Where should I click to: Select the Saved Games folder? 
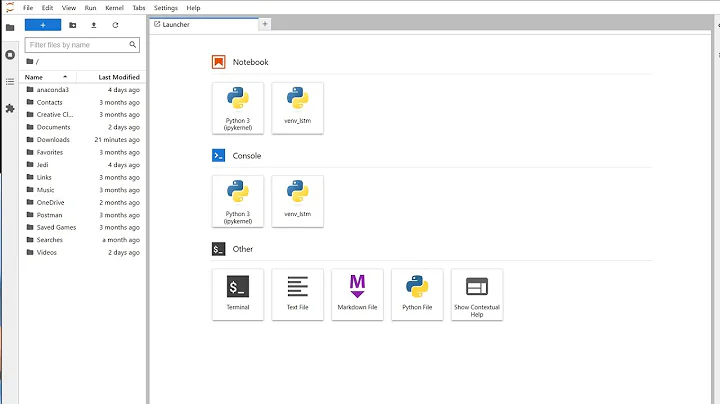click(83, 227)
